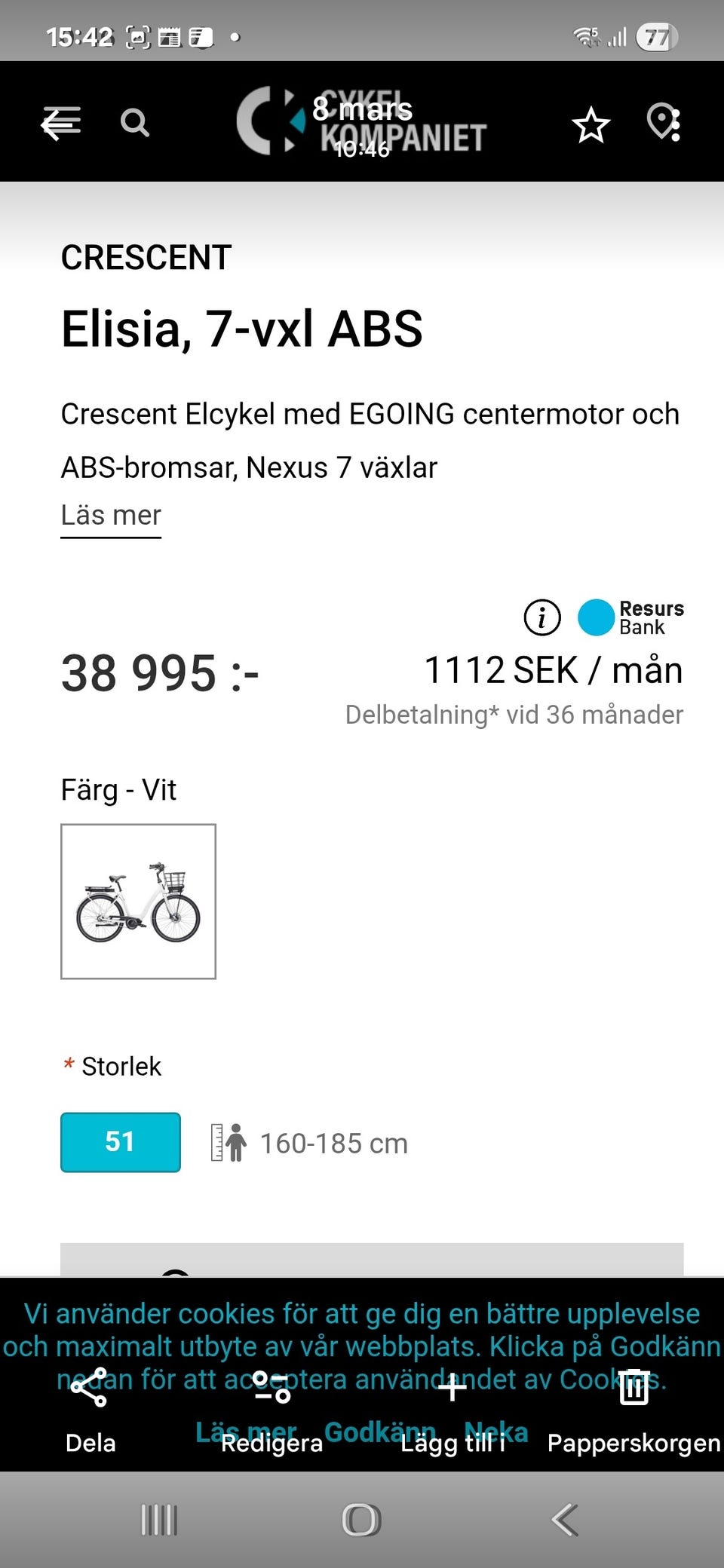Move to Papperskorgen trash

click(x=633, y=1389)
